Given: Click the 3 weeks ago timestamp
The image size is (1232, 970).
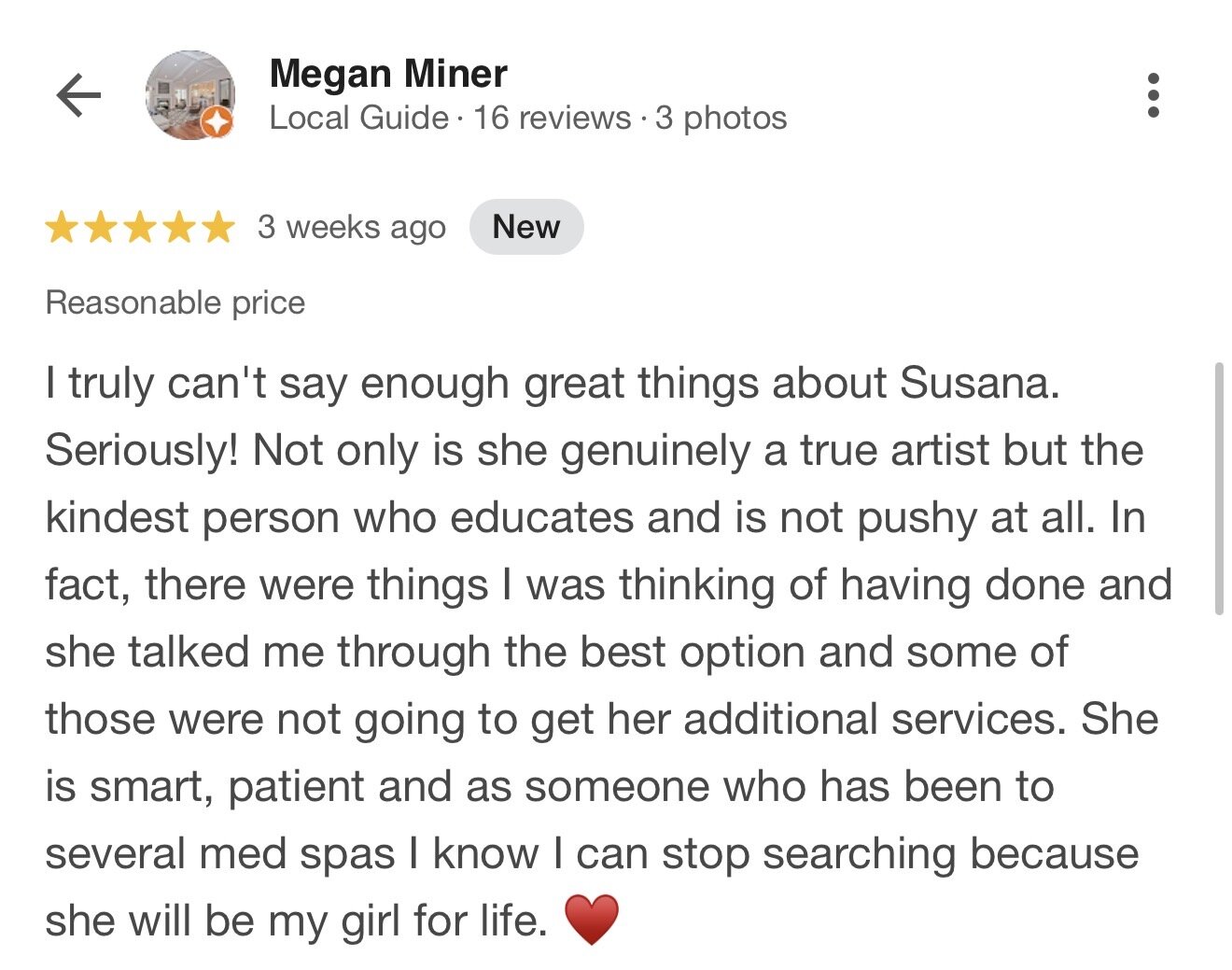Looking at the screenshot, I should click(352, 228).
